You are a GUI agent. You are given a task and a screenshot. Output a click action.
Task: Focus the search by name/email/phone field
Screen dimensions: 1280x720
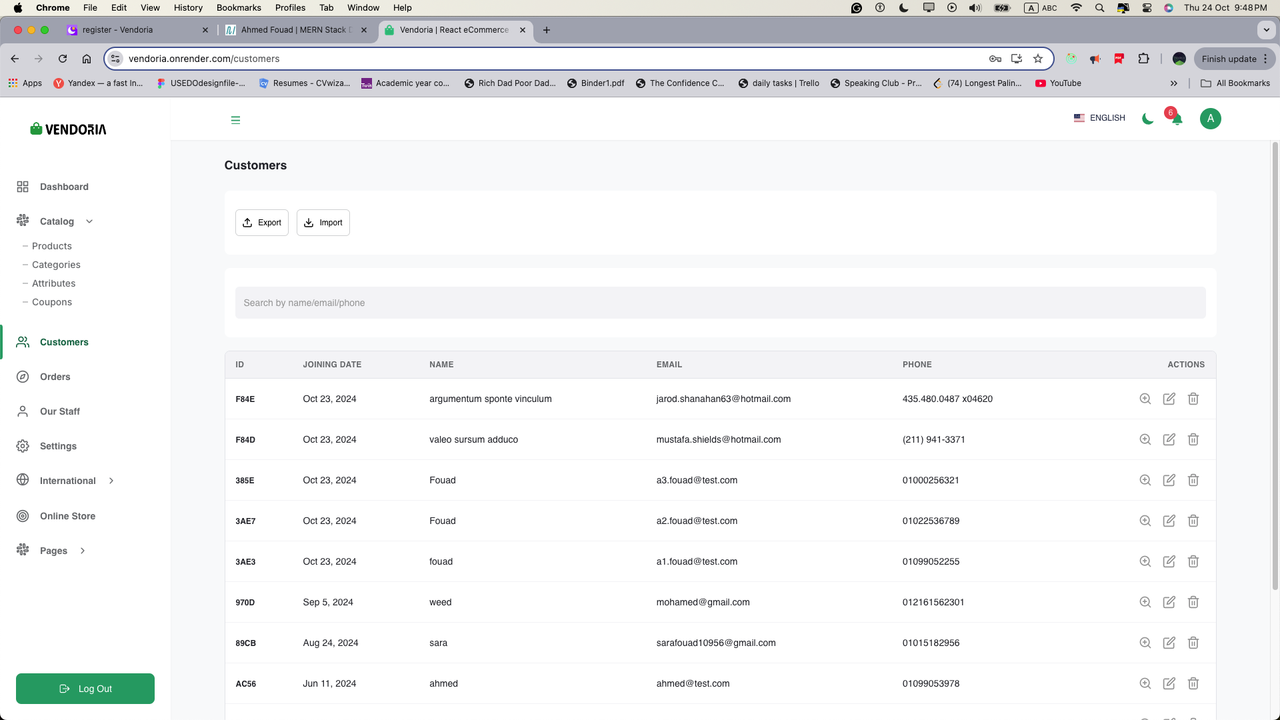coord(720,303)
